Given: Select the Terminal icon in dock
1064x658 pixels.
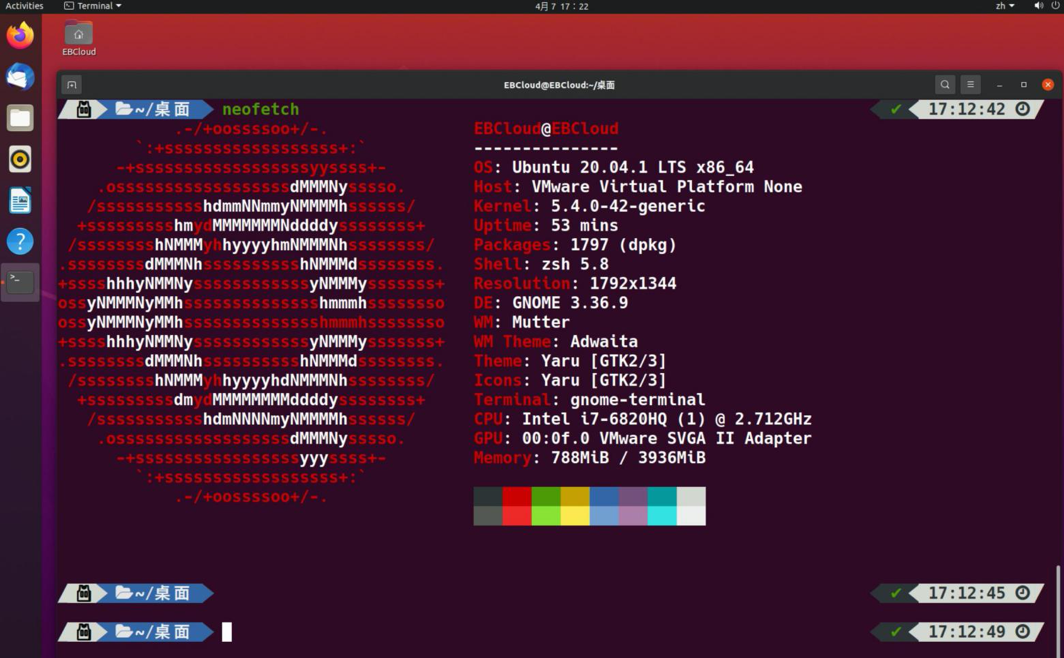Looking at the screenshot, I should (20, 282).
